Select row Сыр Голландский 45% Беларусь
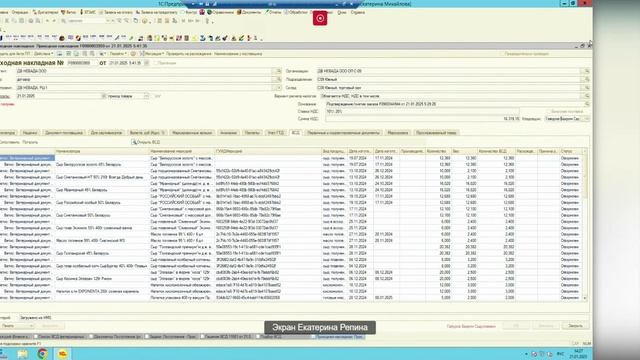This screenshot has width=640, height=360. (x=291, y=253)
